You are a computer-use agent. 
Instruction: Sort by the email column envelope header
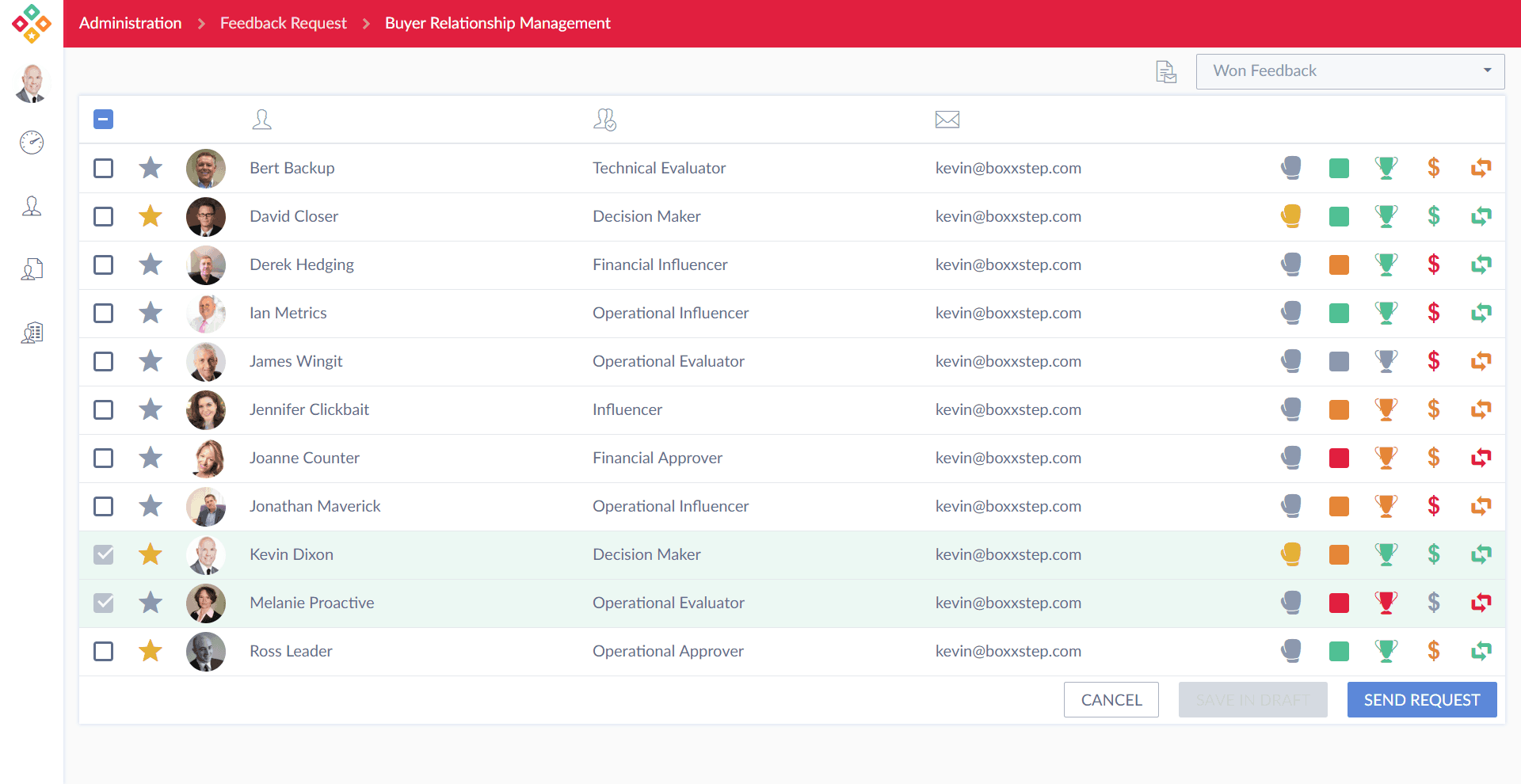click(x=947, y=120)
